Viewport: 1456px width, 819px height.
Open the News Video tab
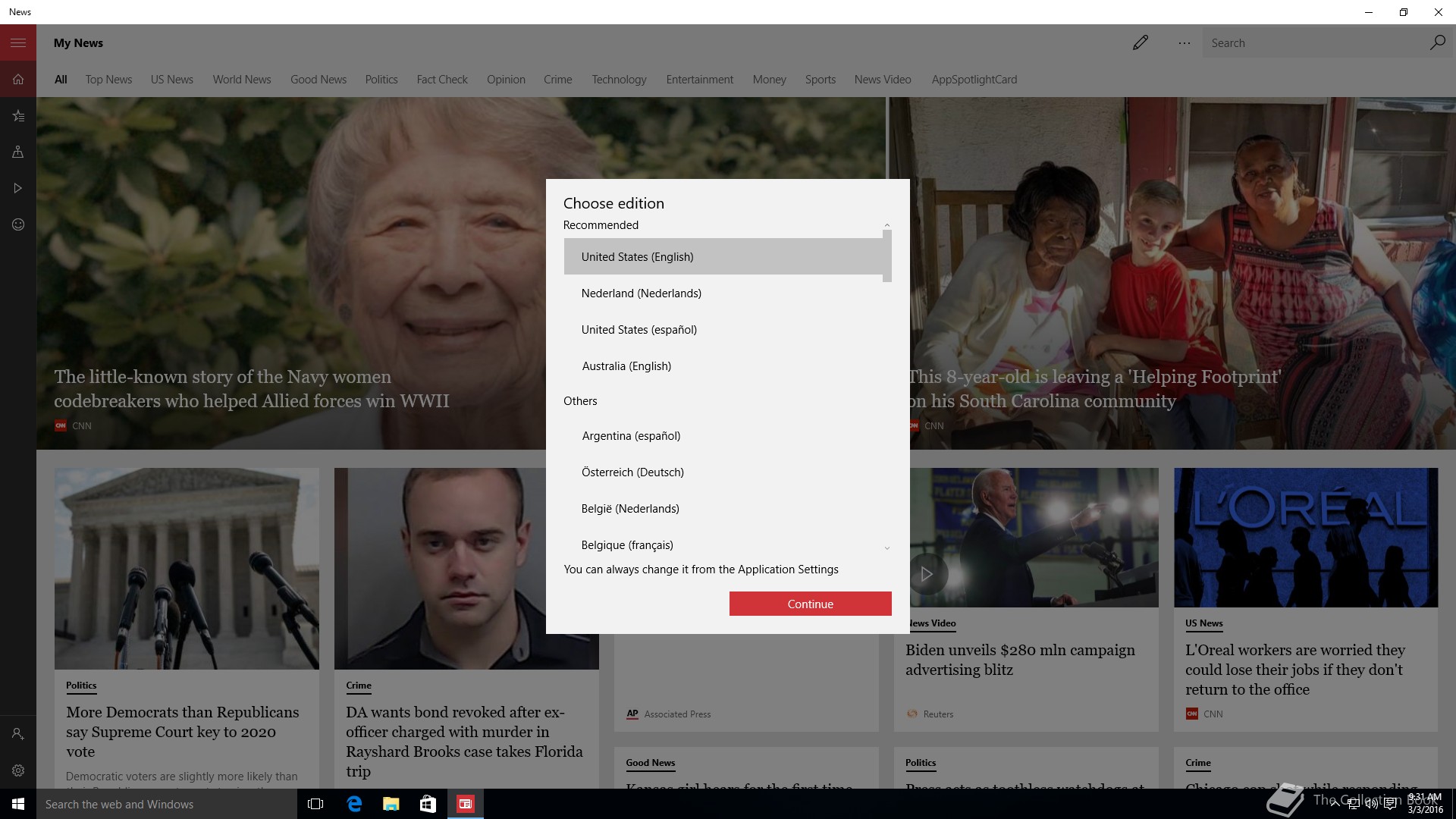pyautogui.click(x=883, y=80)
